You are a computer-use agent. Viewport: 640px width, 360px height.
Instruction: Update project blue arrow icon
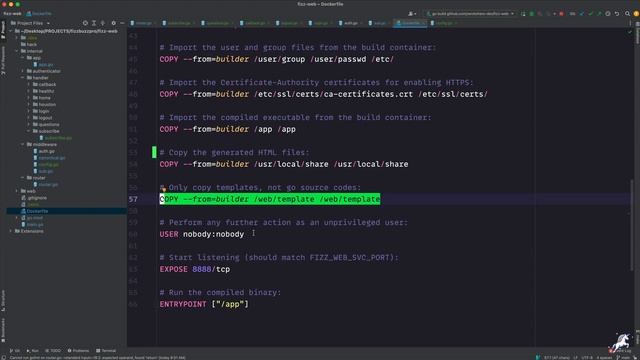[582, 14]
